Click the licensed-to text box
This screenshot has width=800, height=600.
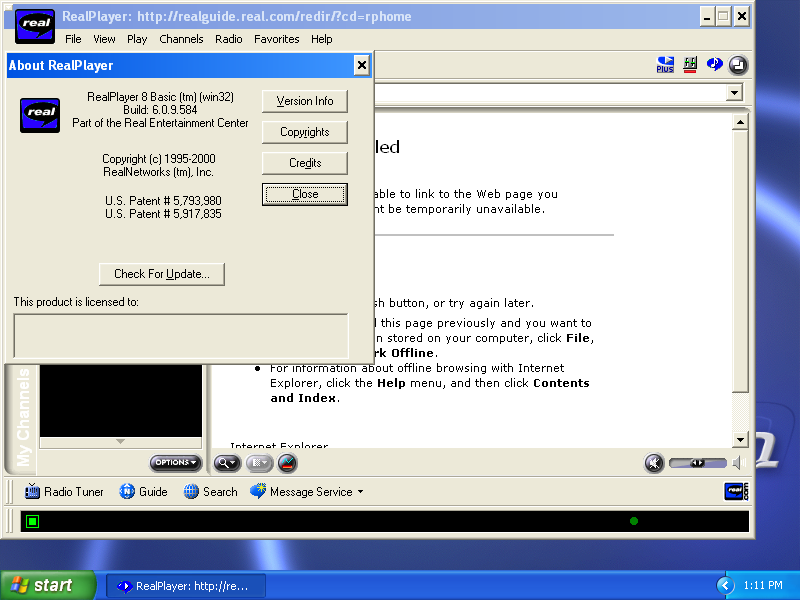click(x=181, y=336)
